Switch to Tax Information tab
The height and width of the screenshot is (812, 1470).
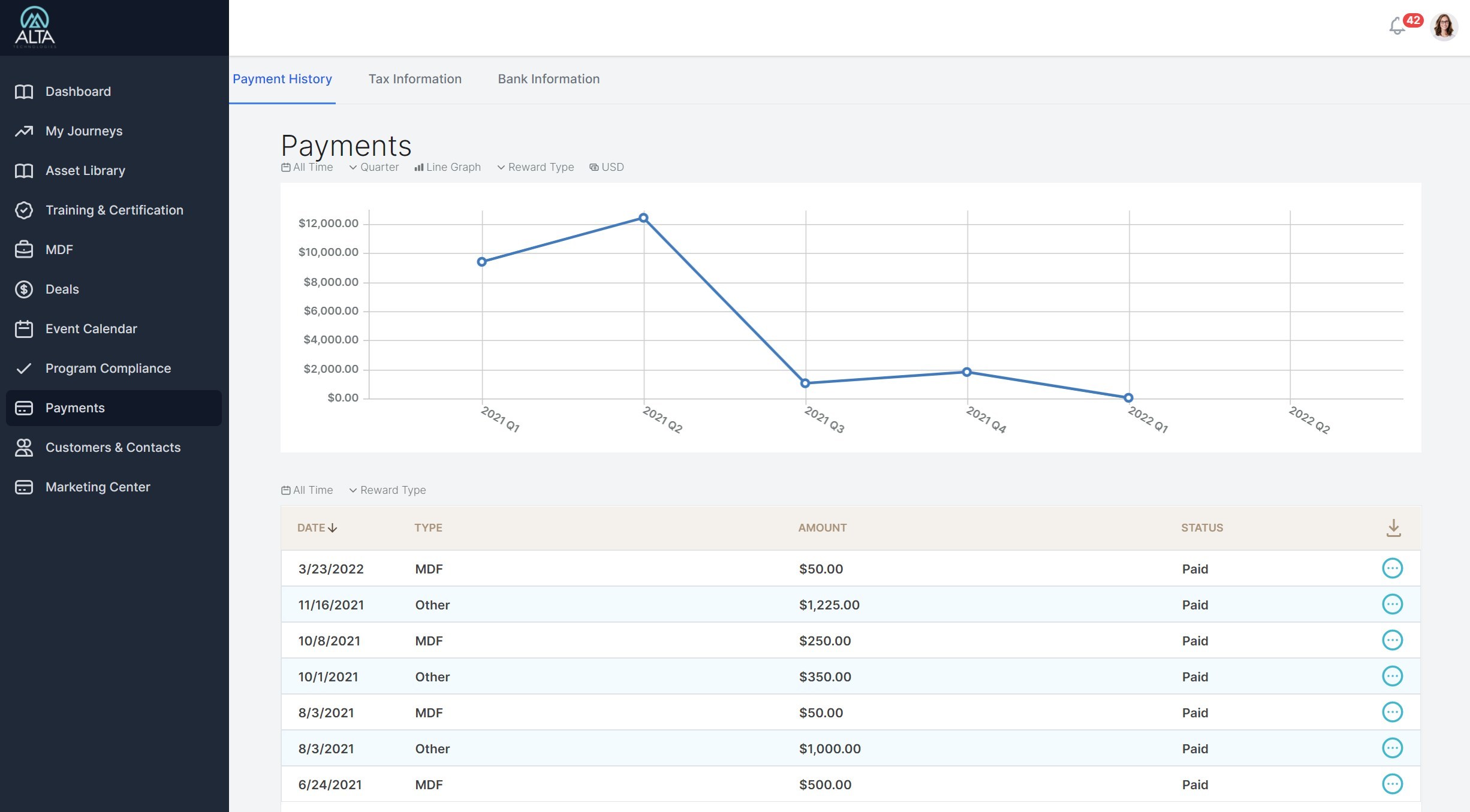[x=415, y=79]
